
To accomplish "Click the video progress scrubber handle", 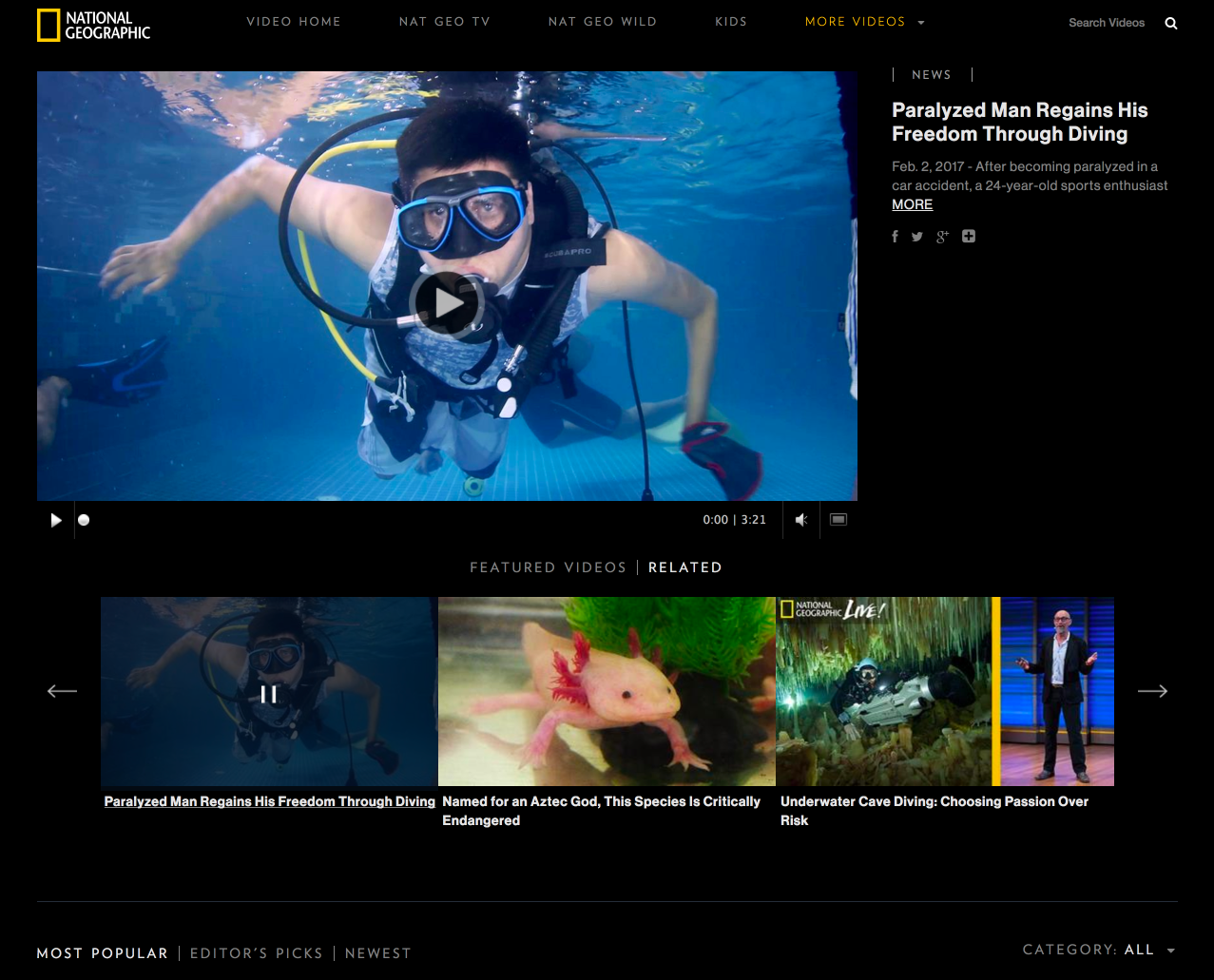I will click(x=84, y=520).
